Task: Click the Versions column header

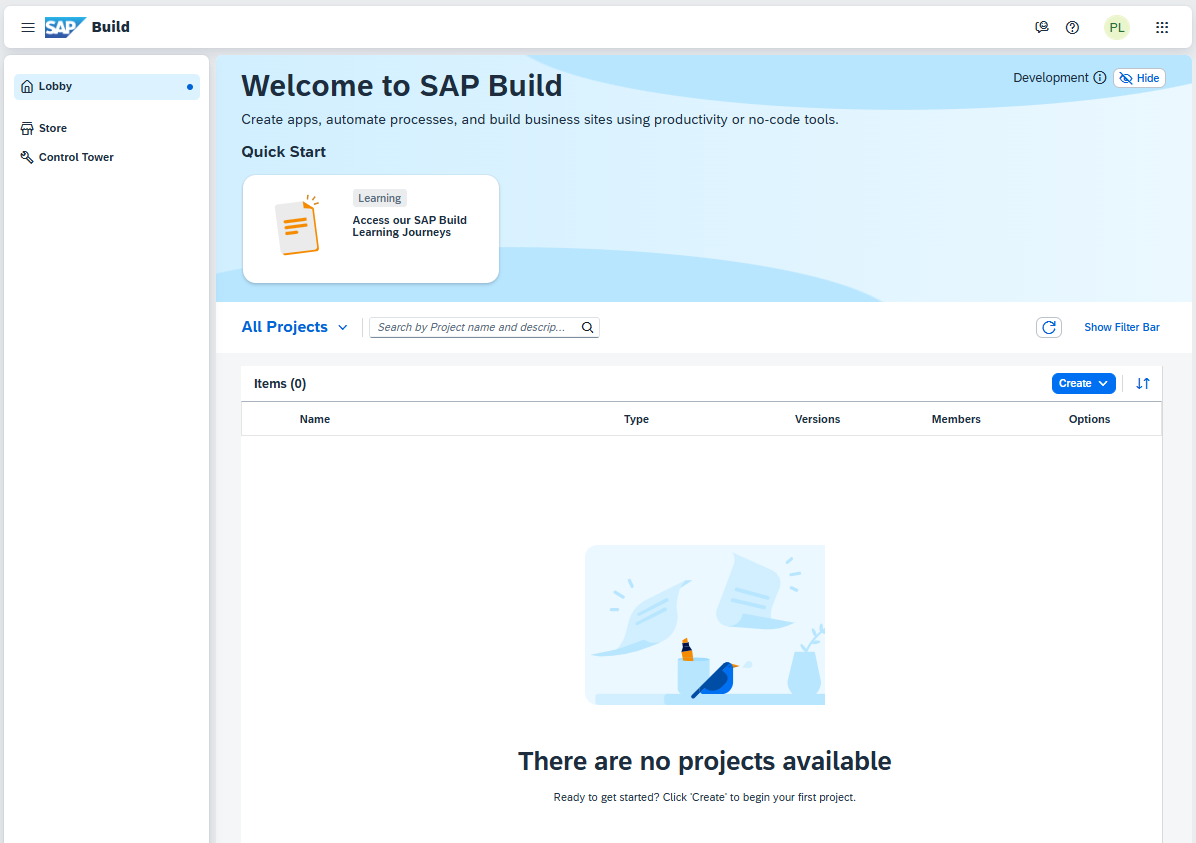Action: coord(817,420)
